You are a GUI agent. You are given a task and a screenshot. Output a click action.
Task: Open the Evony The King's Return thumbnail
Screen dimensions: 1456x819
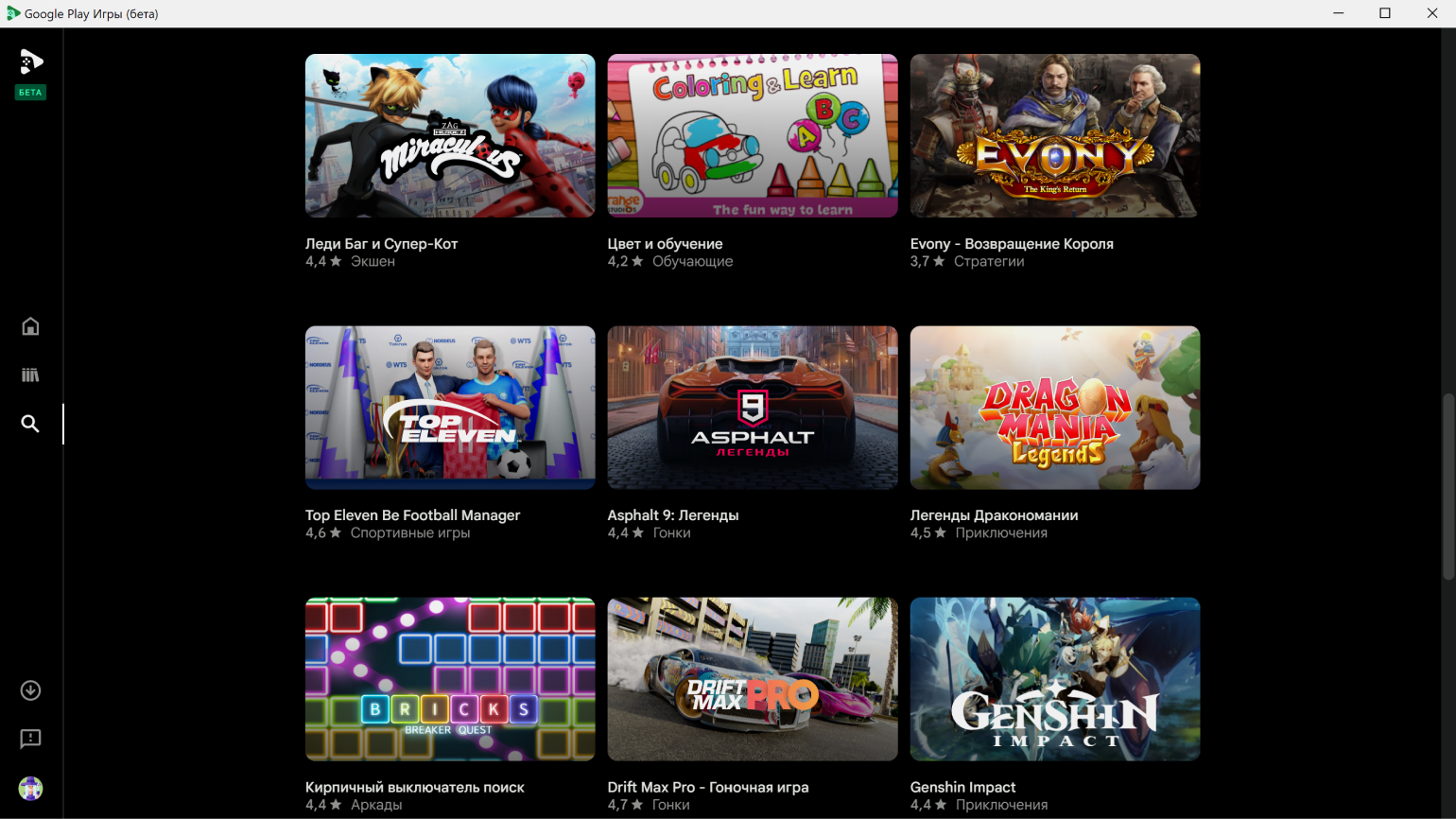pos(1055,135)
